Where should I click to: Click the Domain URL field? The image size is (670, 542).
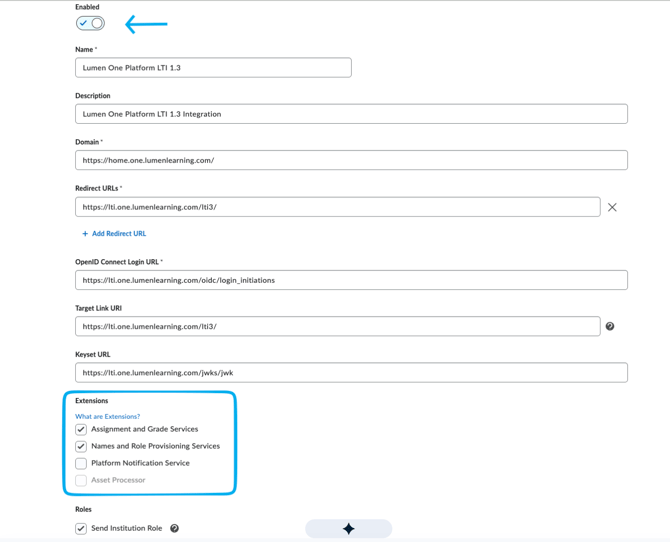(351, 160)
